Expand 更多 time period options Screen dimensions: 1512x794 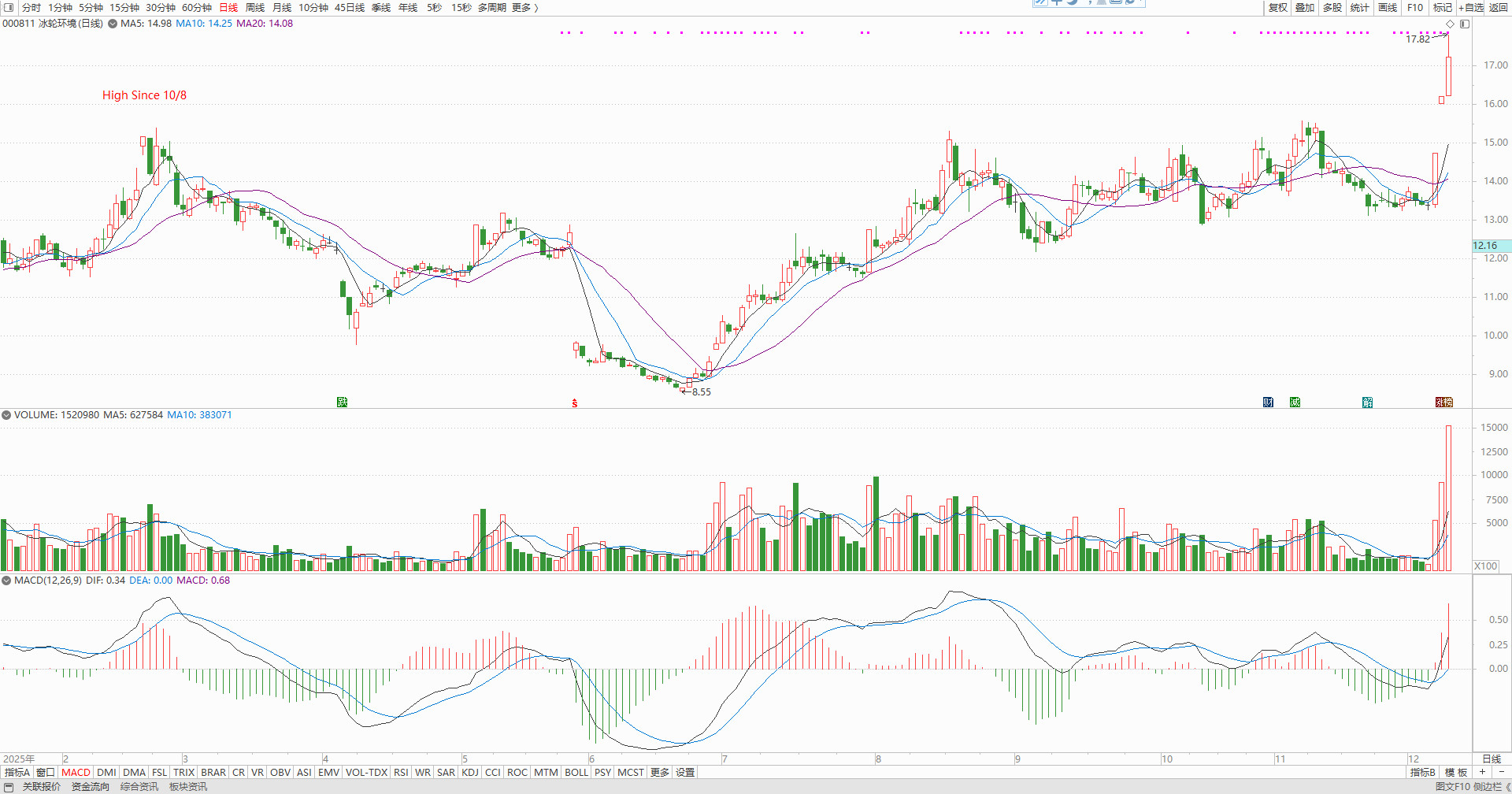point(524,8)
